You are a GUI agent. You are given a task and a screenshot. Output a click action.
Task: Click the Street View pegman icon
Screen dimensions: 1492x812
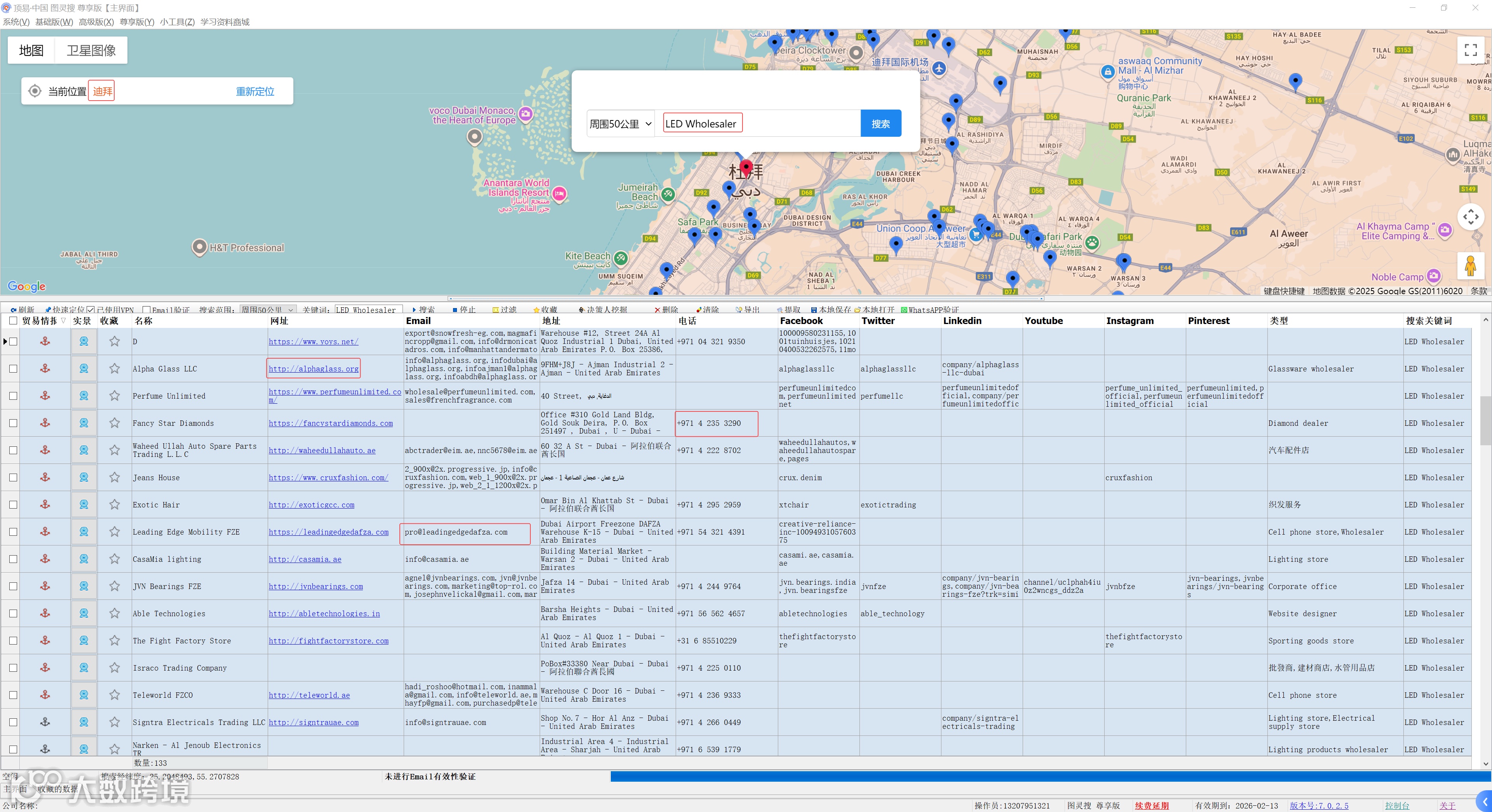point(1470,267)
